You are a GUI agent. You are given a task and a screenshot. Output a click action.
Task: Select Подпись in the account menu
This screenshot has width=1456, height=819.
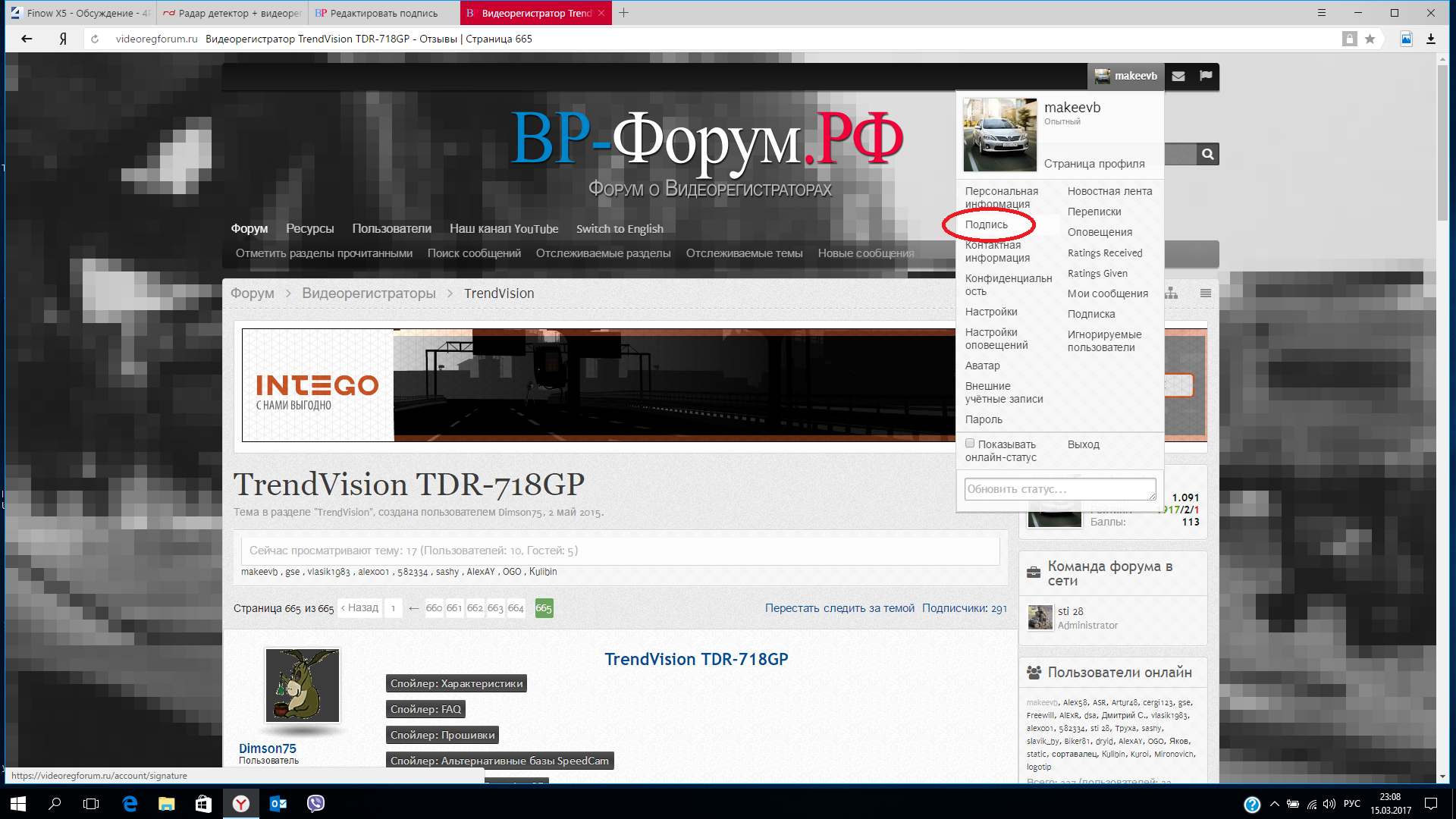tap(987, 224)
